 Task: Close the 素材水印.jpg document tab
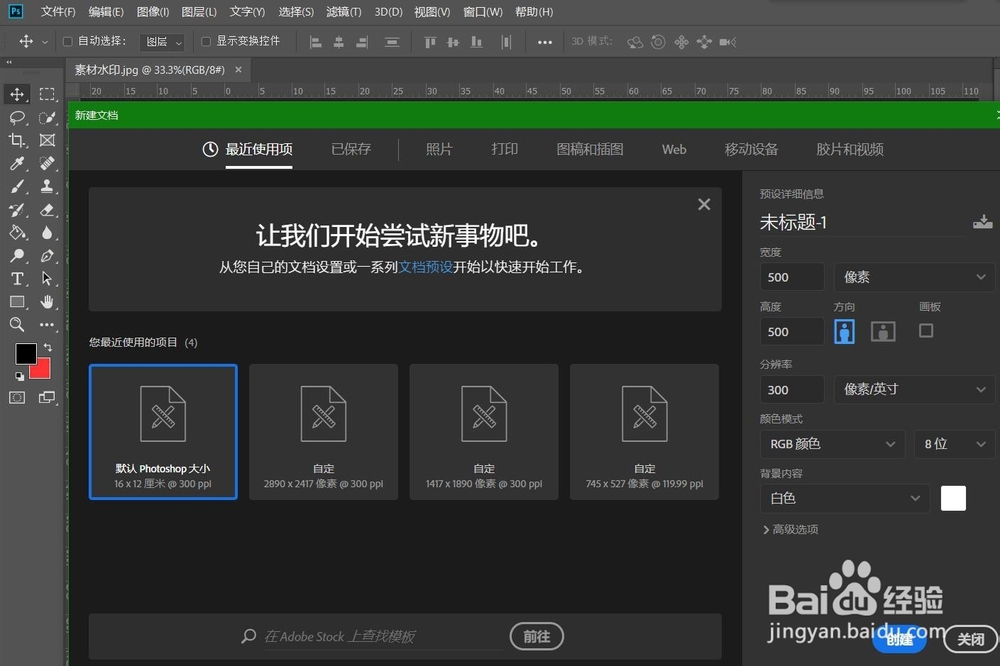pos(239,70)
